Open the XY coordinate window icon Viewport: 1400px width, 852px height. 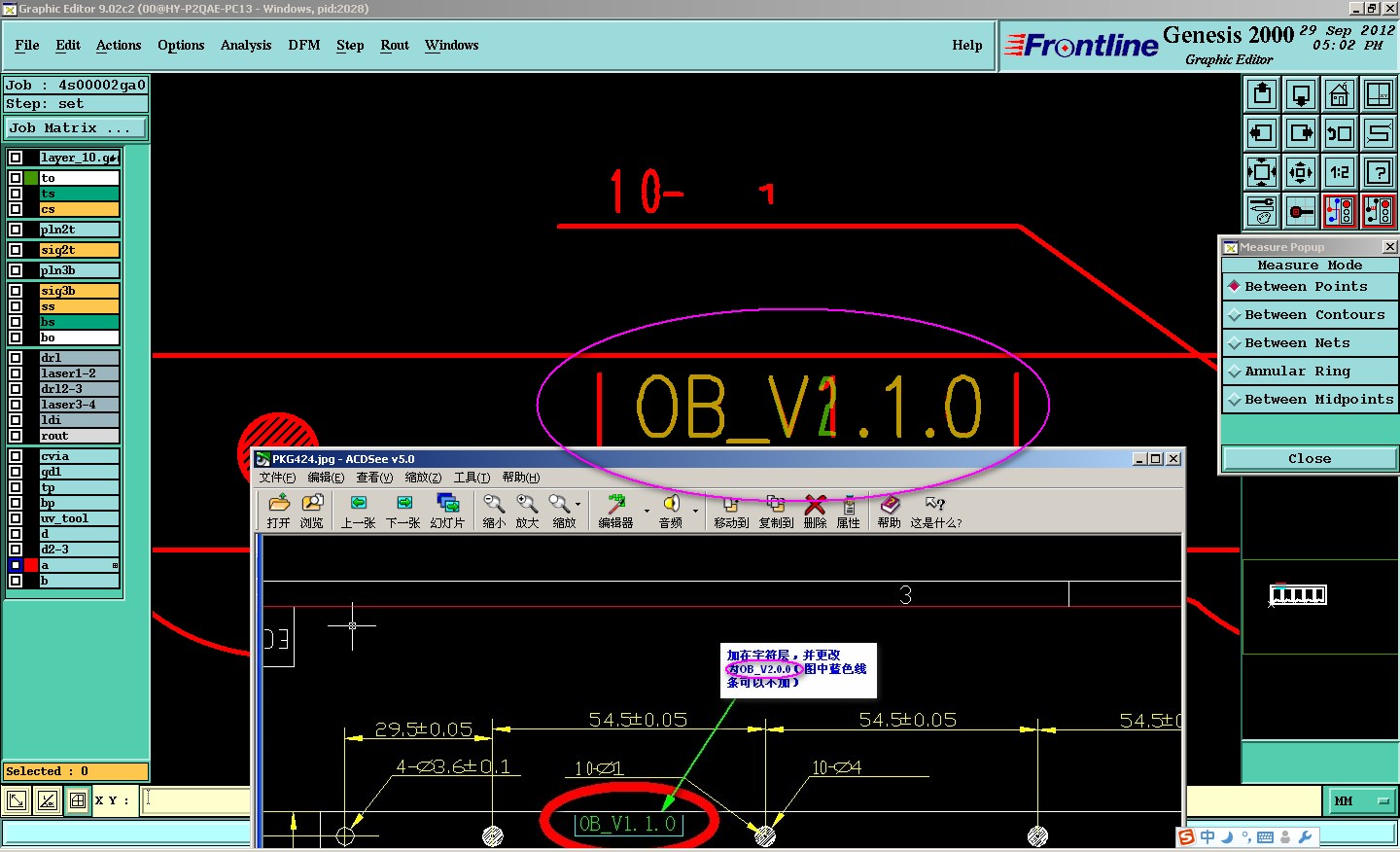[1379, 94]
